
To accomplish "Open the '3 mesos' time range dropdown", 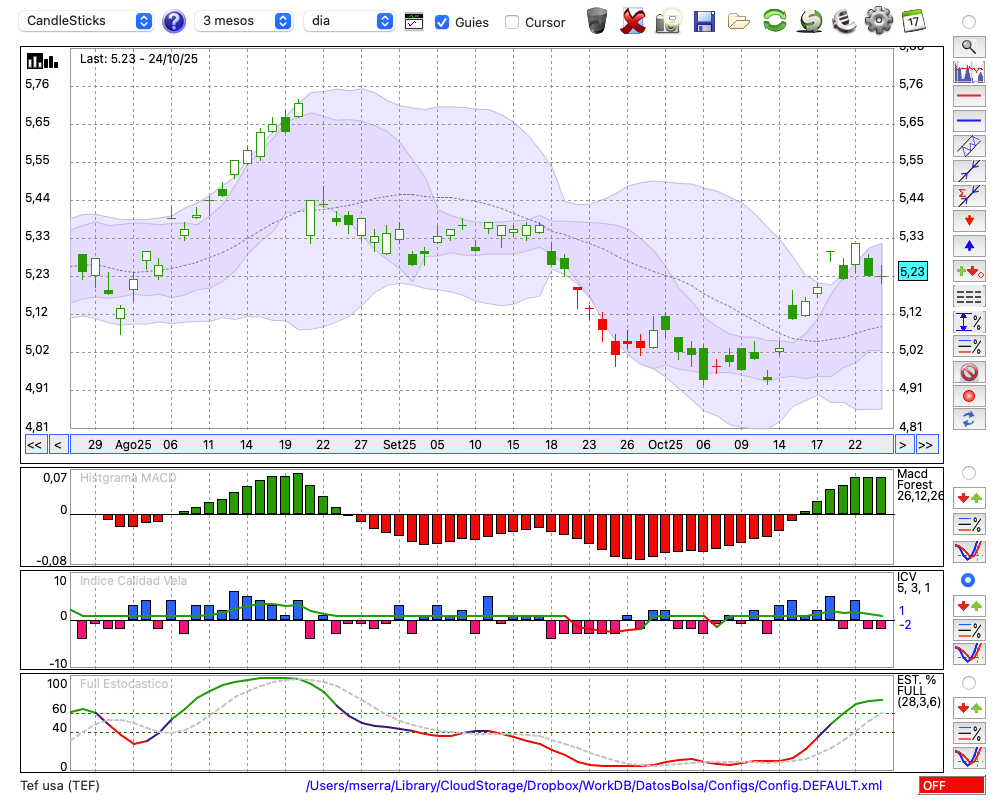I will click(x=245, y=21).
